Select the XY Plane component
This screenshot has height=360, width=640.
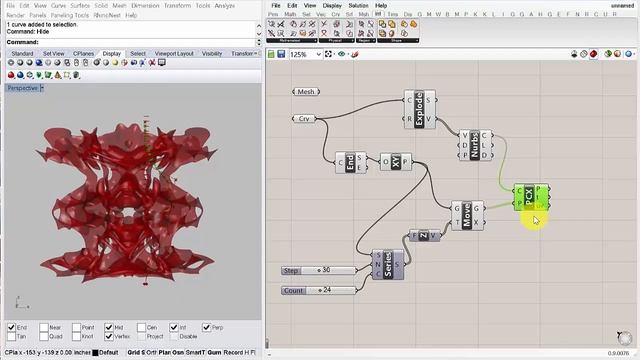[x=396, y=162]
